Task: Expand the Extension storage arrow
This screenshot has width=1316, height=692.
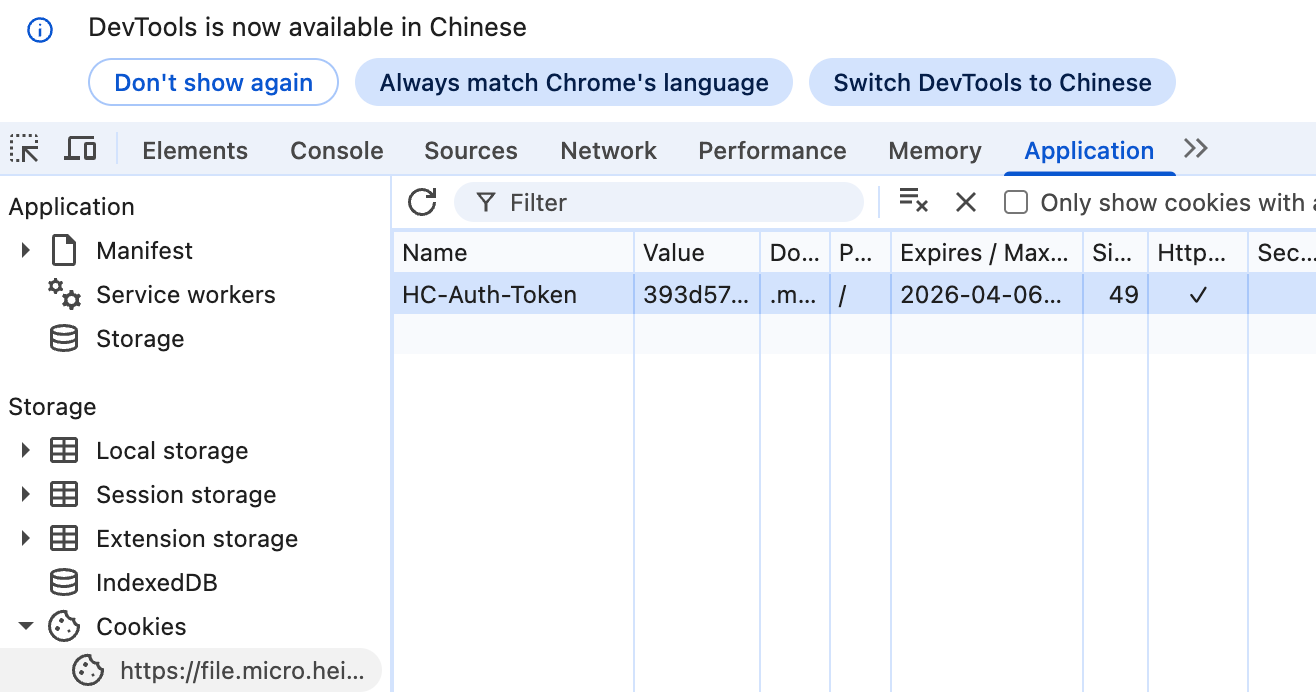Action: pyautogui.click(x=26, y=538)
